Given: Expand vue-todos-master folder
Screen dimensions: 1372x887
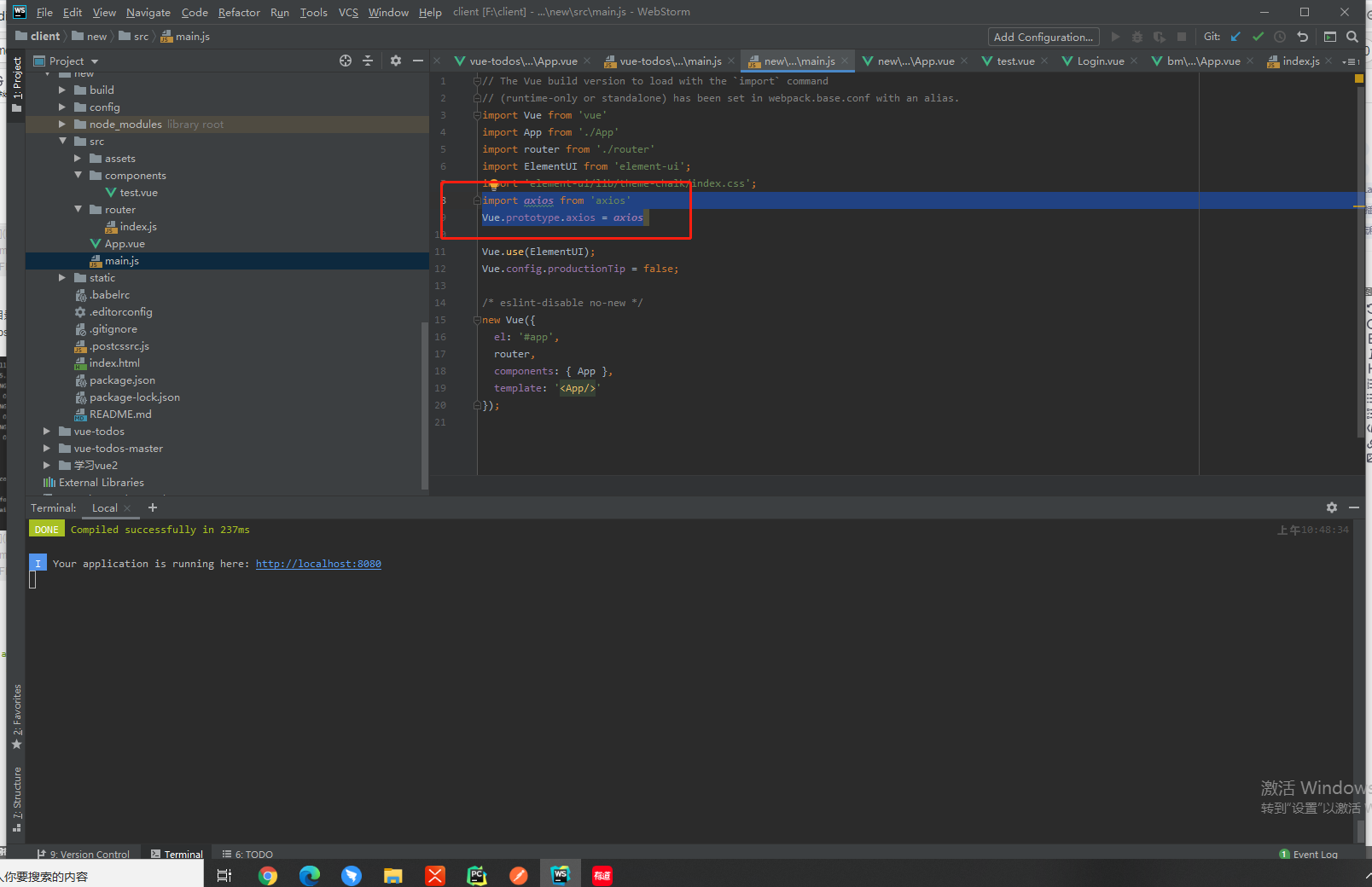Looking at the screenshot, I should [x=46, y=448].
